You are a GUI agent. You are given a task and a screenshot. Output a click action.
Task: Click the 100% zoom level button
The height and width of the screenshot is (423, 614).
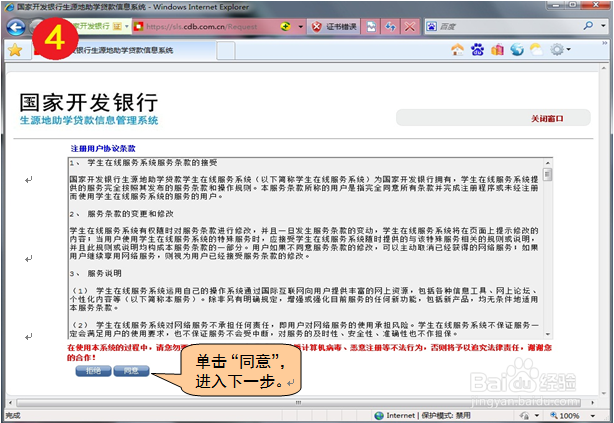565,416
